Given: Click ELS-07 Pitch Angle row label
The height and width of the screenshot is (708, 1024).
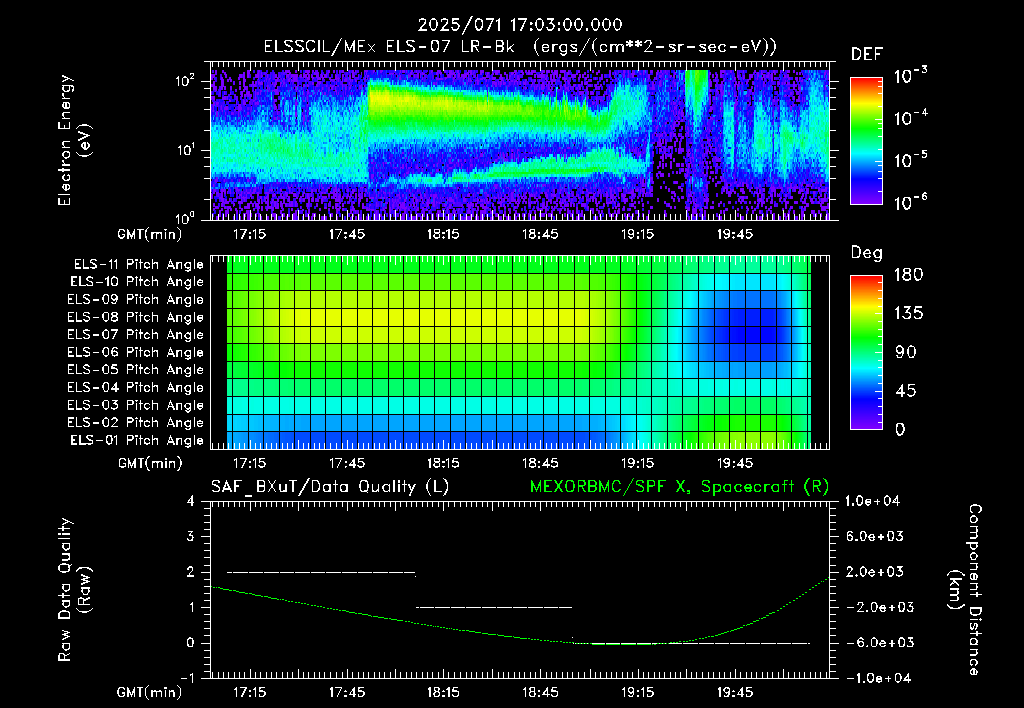Looking at the screenshot, I should tap(135, 334).
